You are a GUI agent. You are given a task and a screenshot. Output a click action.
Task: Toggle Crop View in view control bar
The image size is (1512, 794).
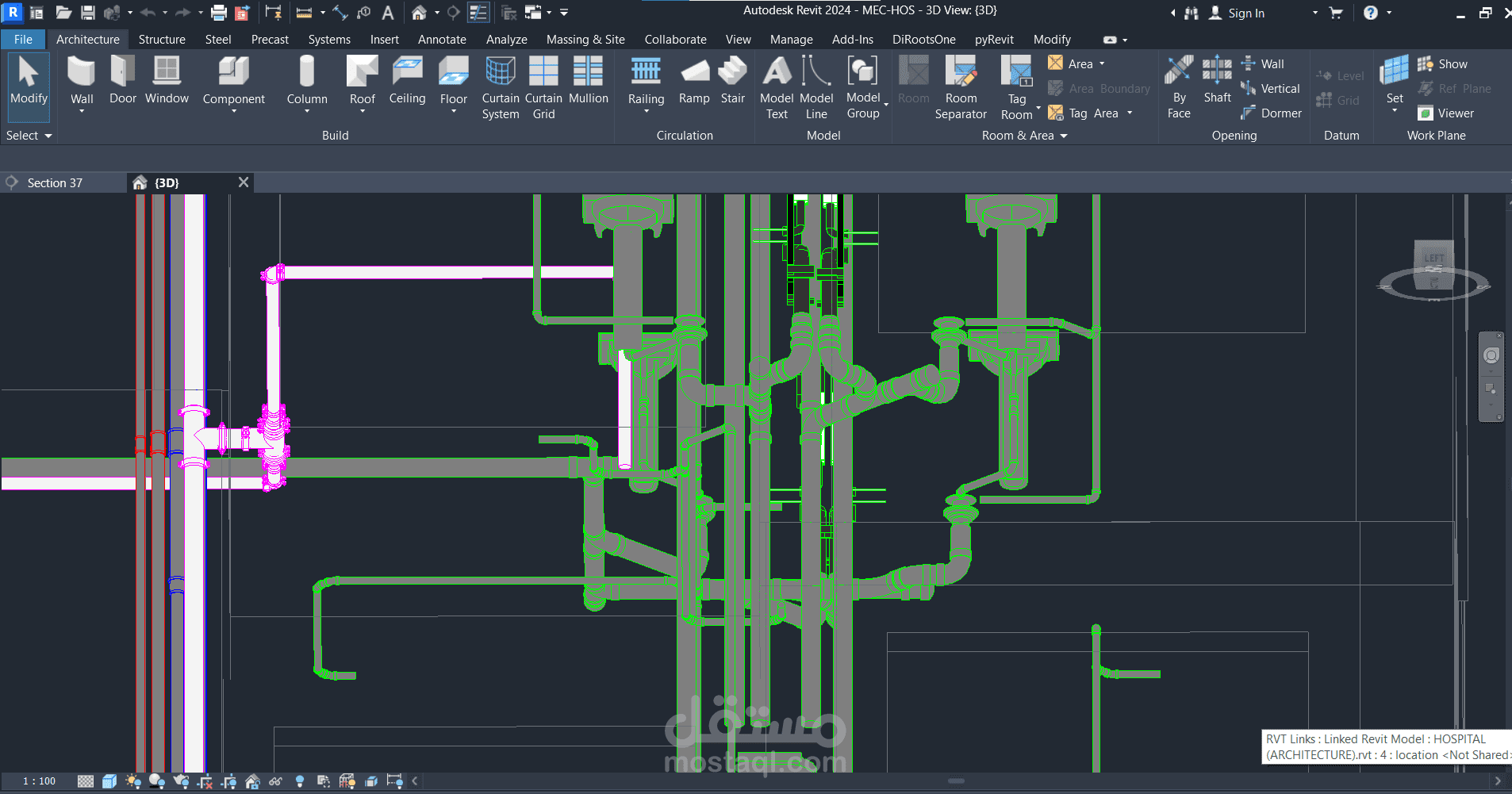205,782
